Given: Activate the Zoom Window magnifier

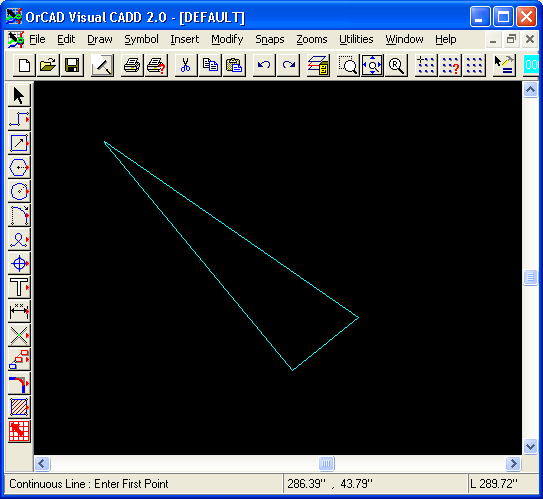Looking at the screenshot, I should point(348,65).
